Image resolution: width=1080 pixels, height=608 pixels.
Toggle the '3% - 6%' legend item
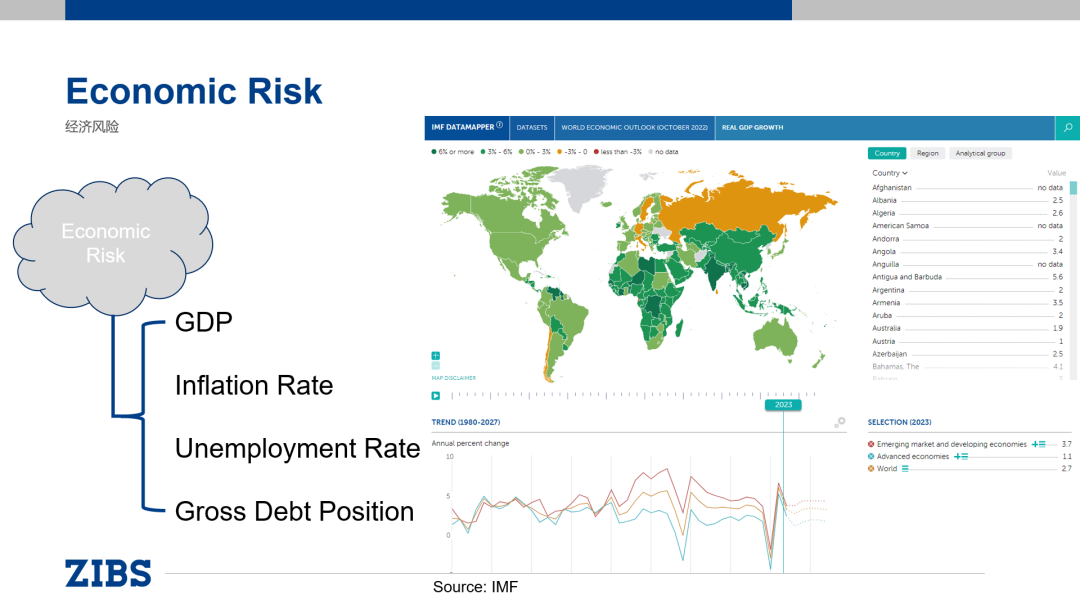coord(497,152)
